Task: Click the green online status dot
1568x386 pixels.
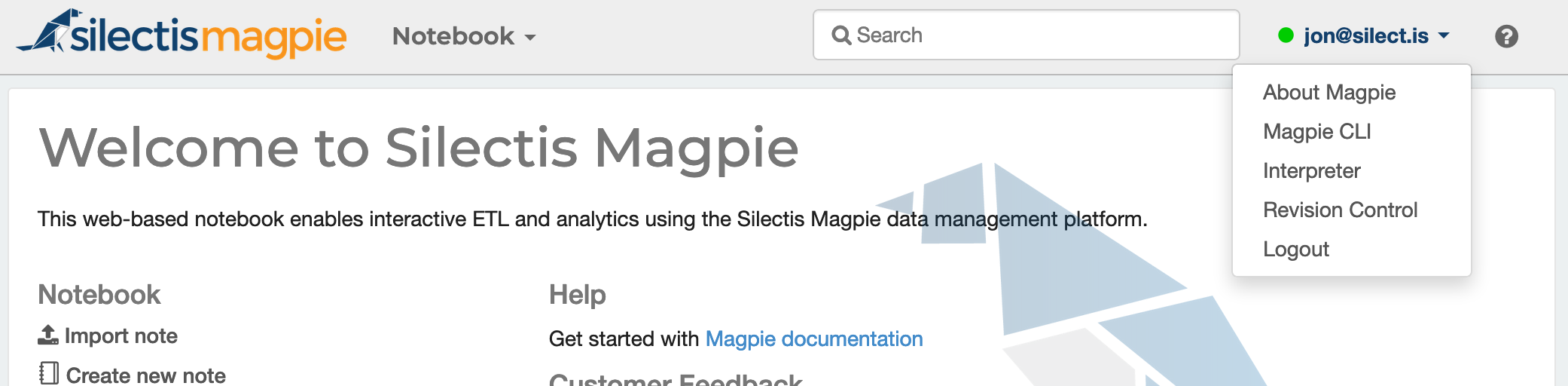Action: pos(1286,35)
